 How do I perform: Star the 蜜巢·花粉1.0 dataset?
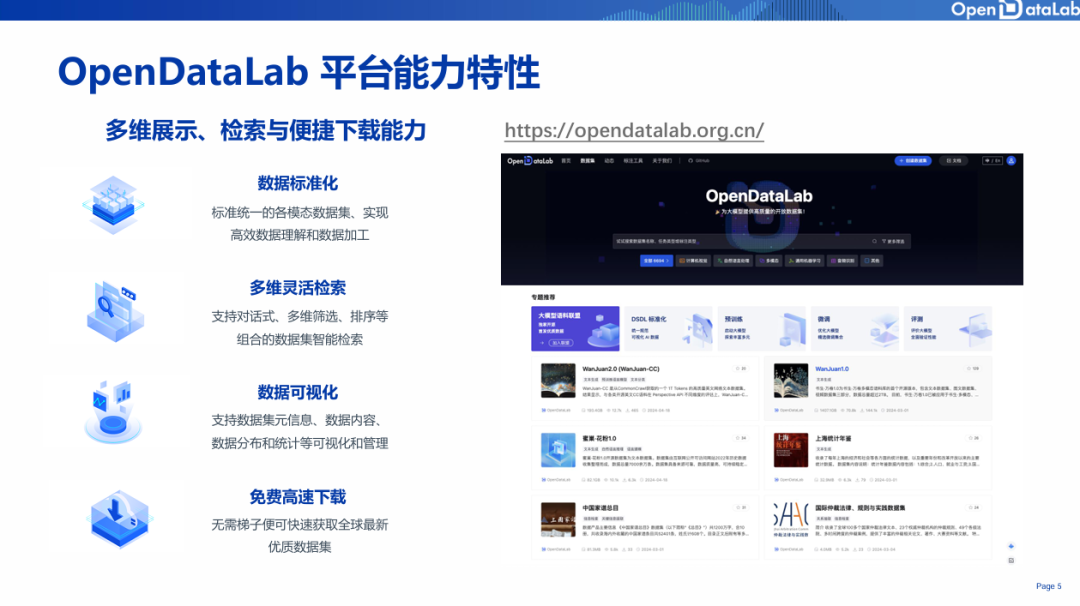(740, 439)
